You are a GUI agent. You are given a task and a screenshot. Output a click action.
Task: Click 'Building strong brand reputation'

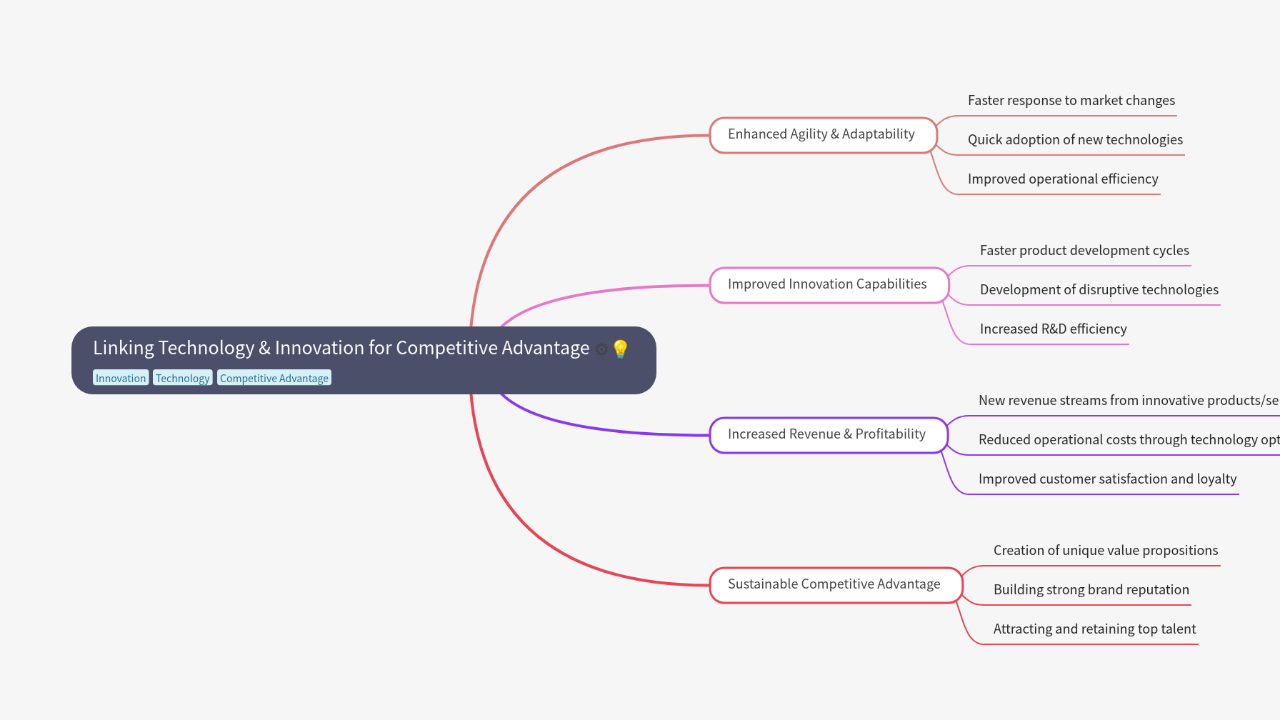click(1091, 589)
